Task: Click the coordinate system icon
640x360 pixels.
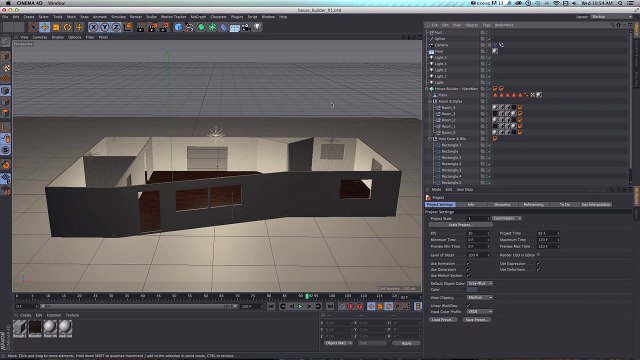Action: click(x=128, y=27)
